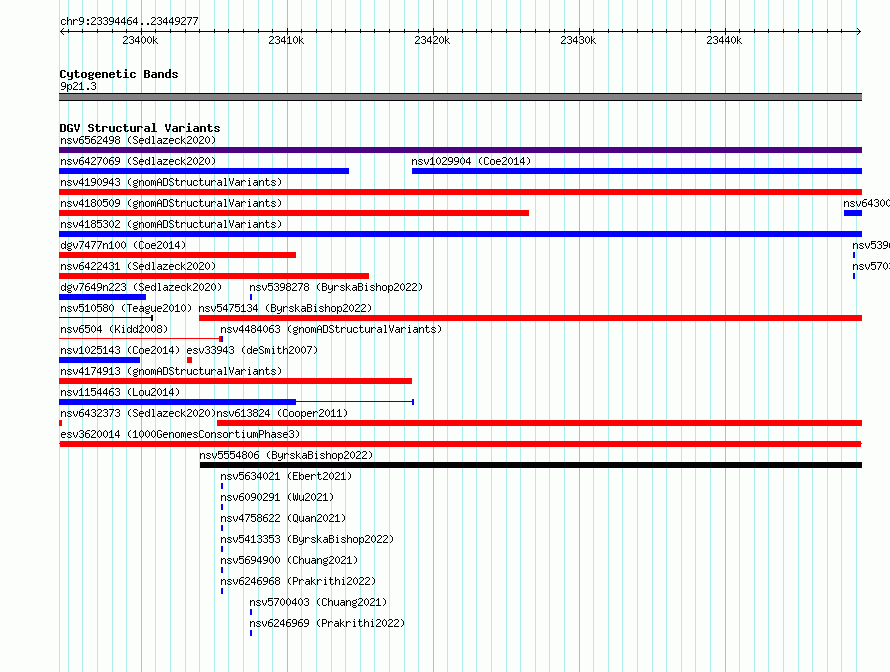890x672 pixels.
Task: Open the nsv1154463 (Lou2014) label
Action: pyautogui.click(x=120, y=392)
